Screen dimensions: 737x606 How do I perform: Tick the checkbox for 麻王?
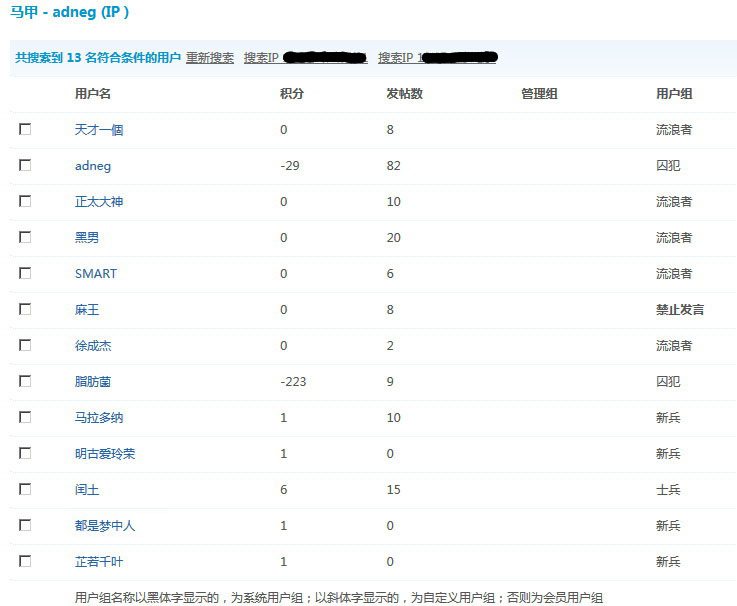tap(25, 309)
